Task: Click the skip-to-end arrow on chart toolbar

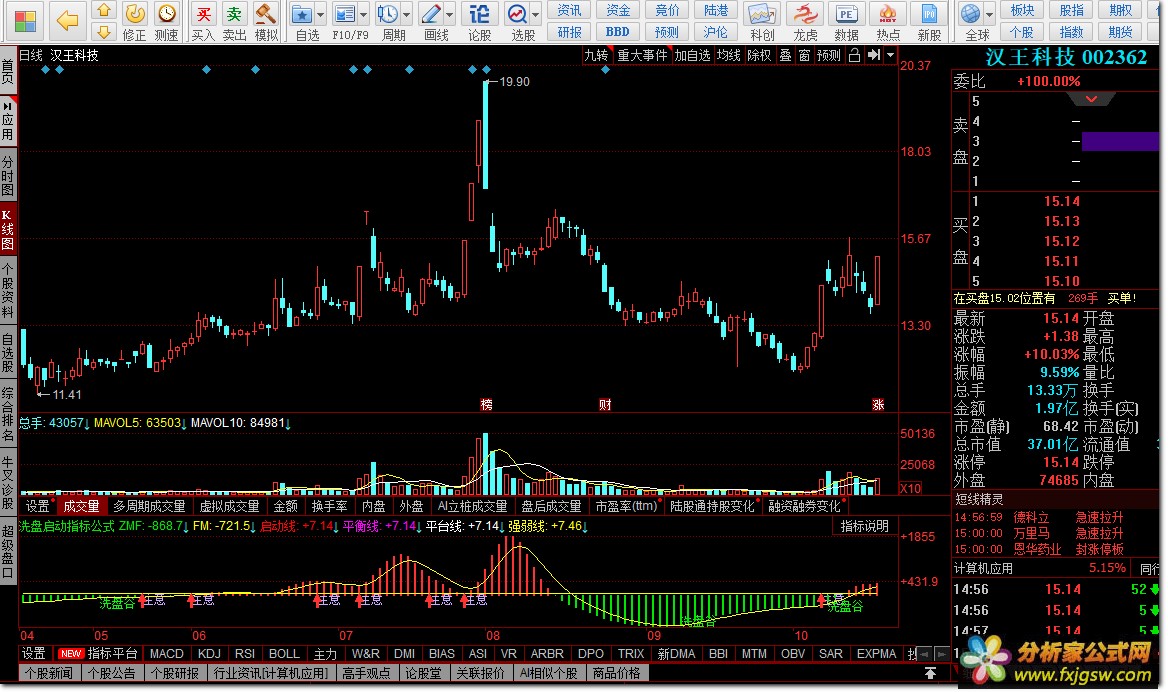Action: pos(874,55)
